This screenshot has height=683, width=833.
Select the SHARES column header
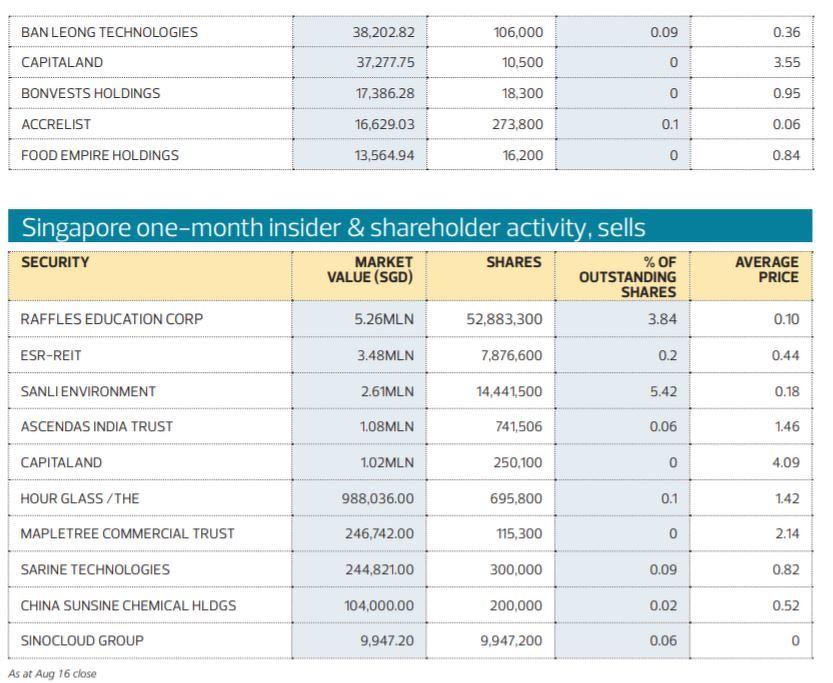(520, 262)
